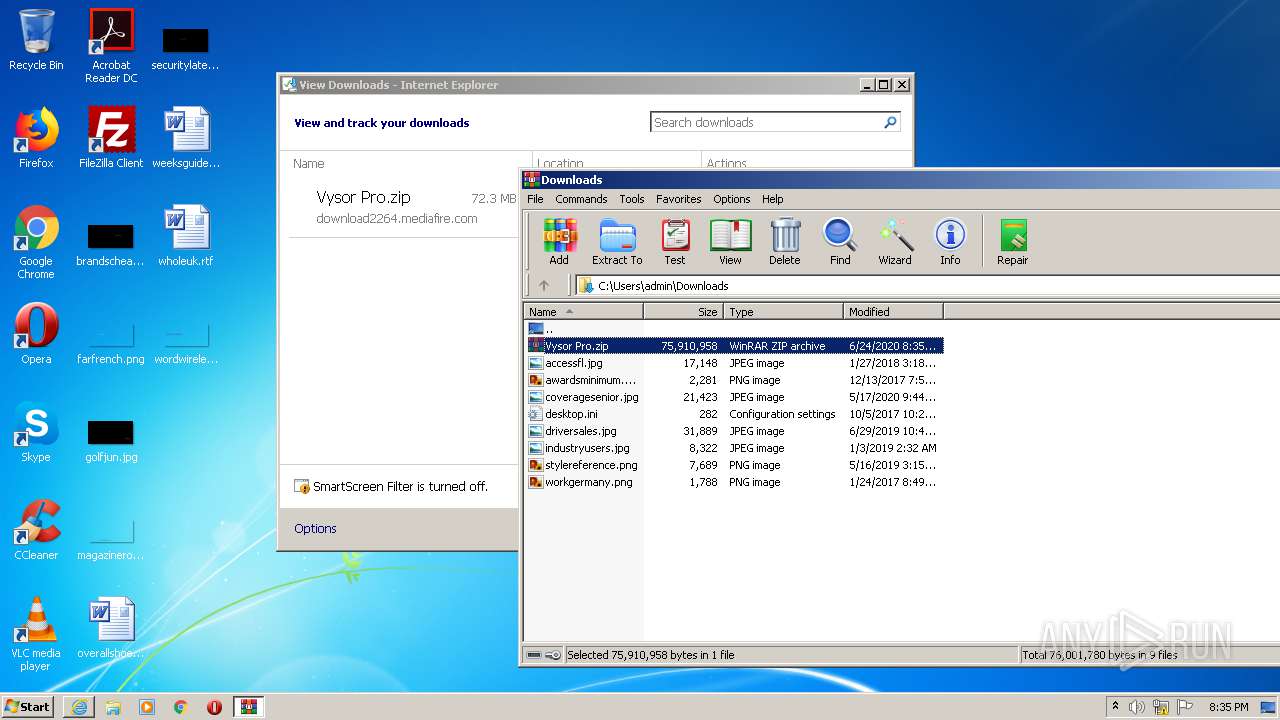Screen dimensions: 1280x720
Task: Open Firefox desktop shortcut
Action: tap(36, 138)
